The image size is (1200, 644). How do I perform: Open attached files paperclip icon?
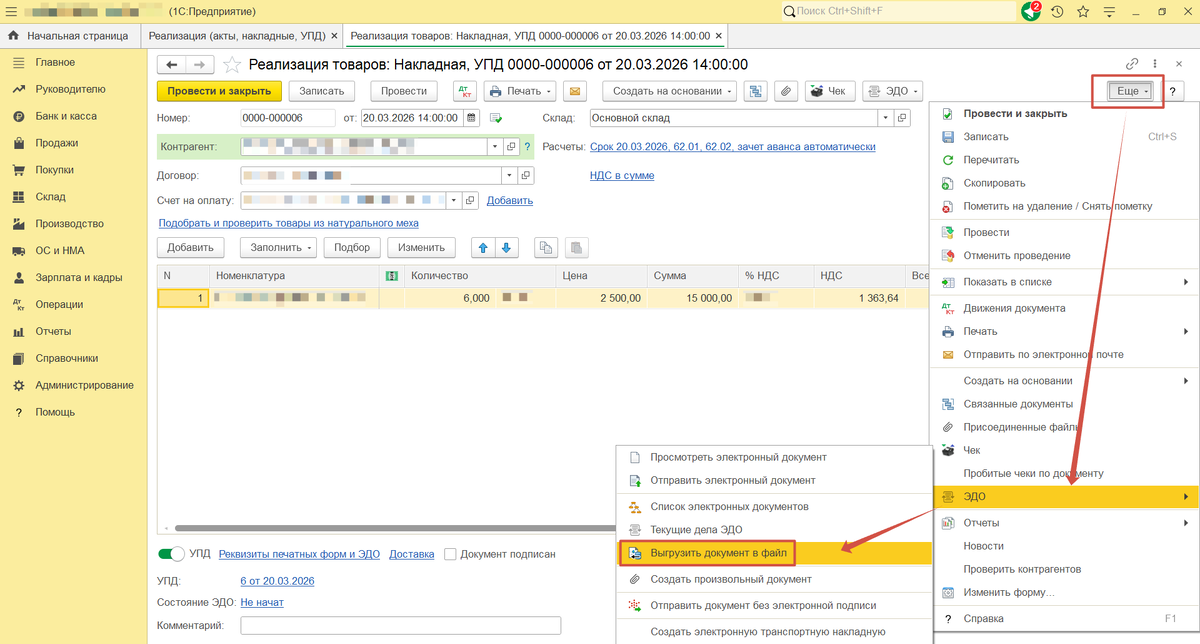[x=786, y=91]
